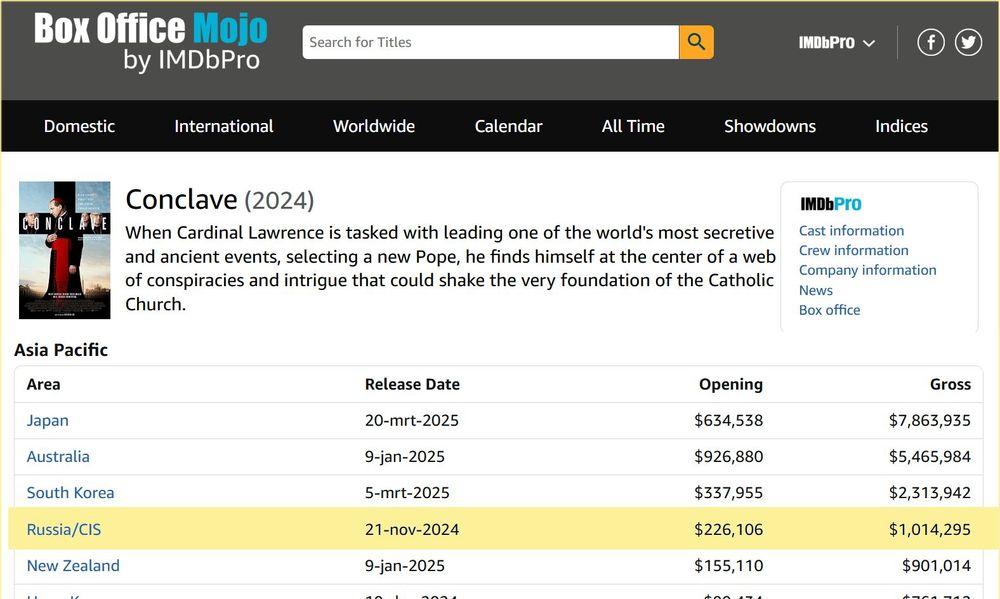
Task: Click Australia opening value $926,880
Action: pyautogui.click(x=728, y=457)
